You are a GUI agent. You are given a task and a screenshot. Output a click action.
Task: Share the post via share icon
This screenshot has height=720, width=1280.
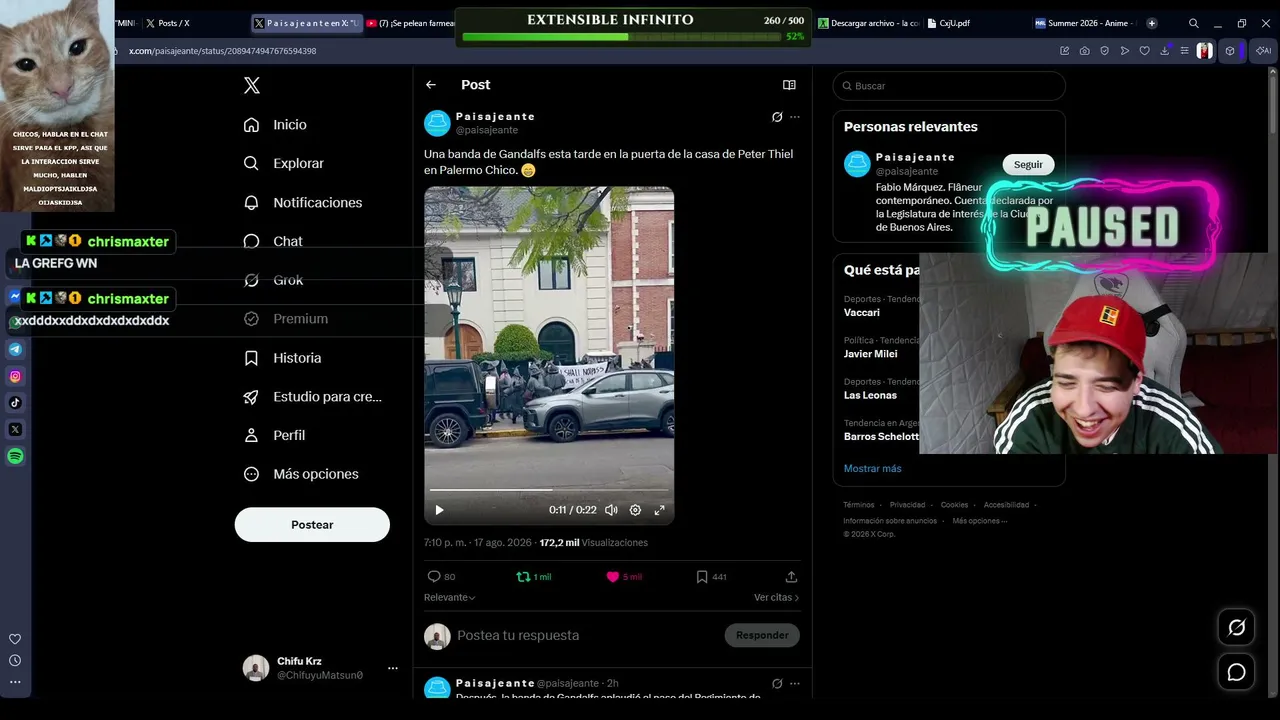[791, 577]
